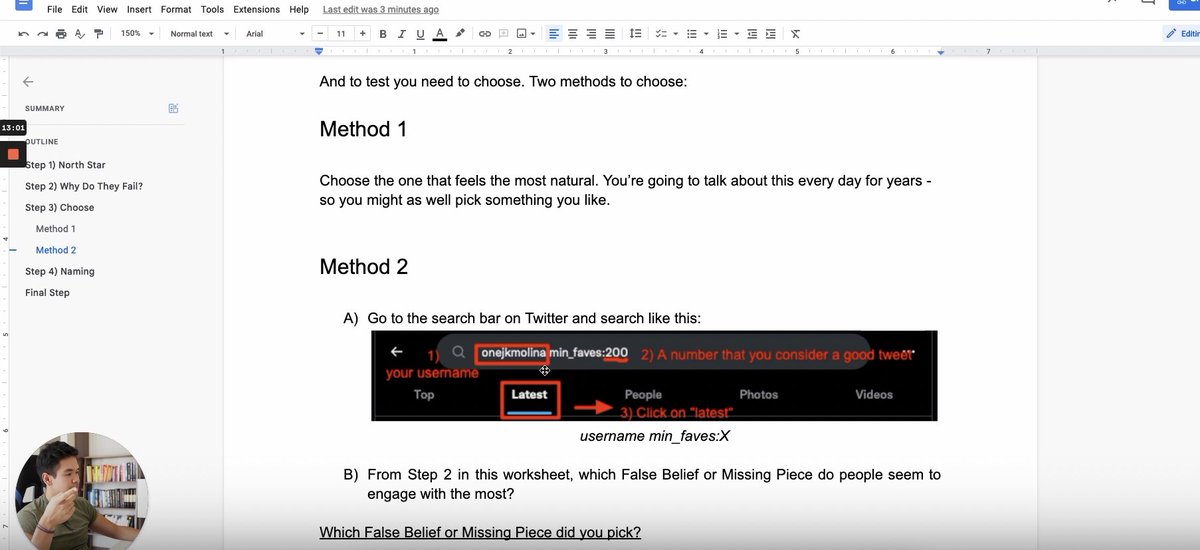Click the Redo icon

[x=42, y=34]
